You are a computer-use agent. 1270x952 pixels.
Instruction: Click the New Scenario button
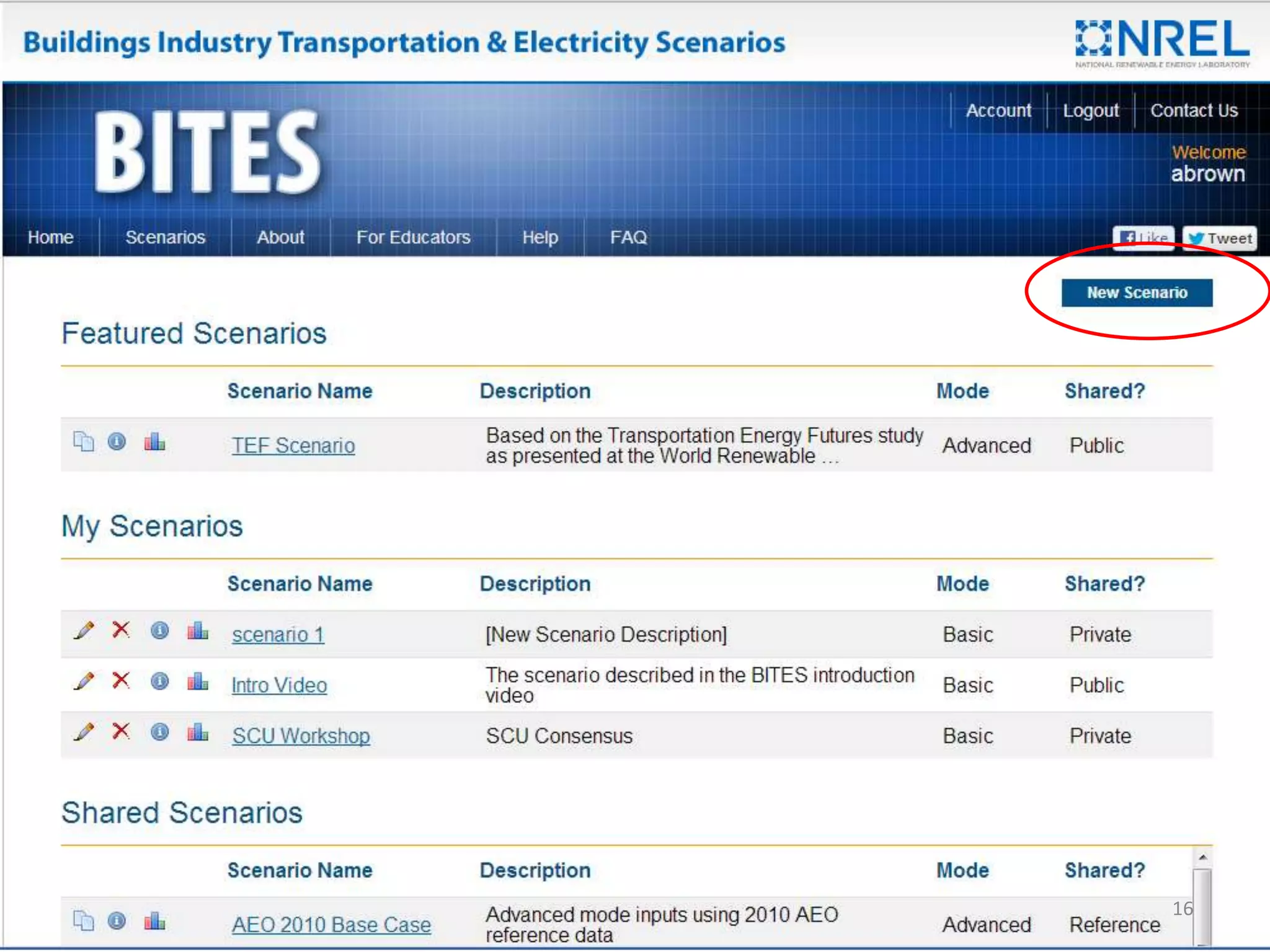point(1136,293)
